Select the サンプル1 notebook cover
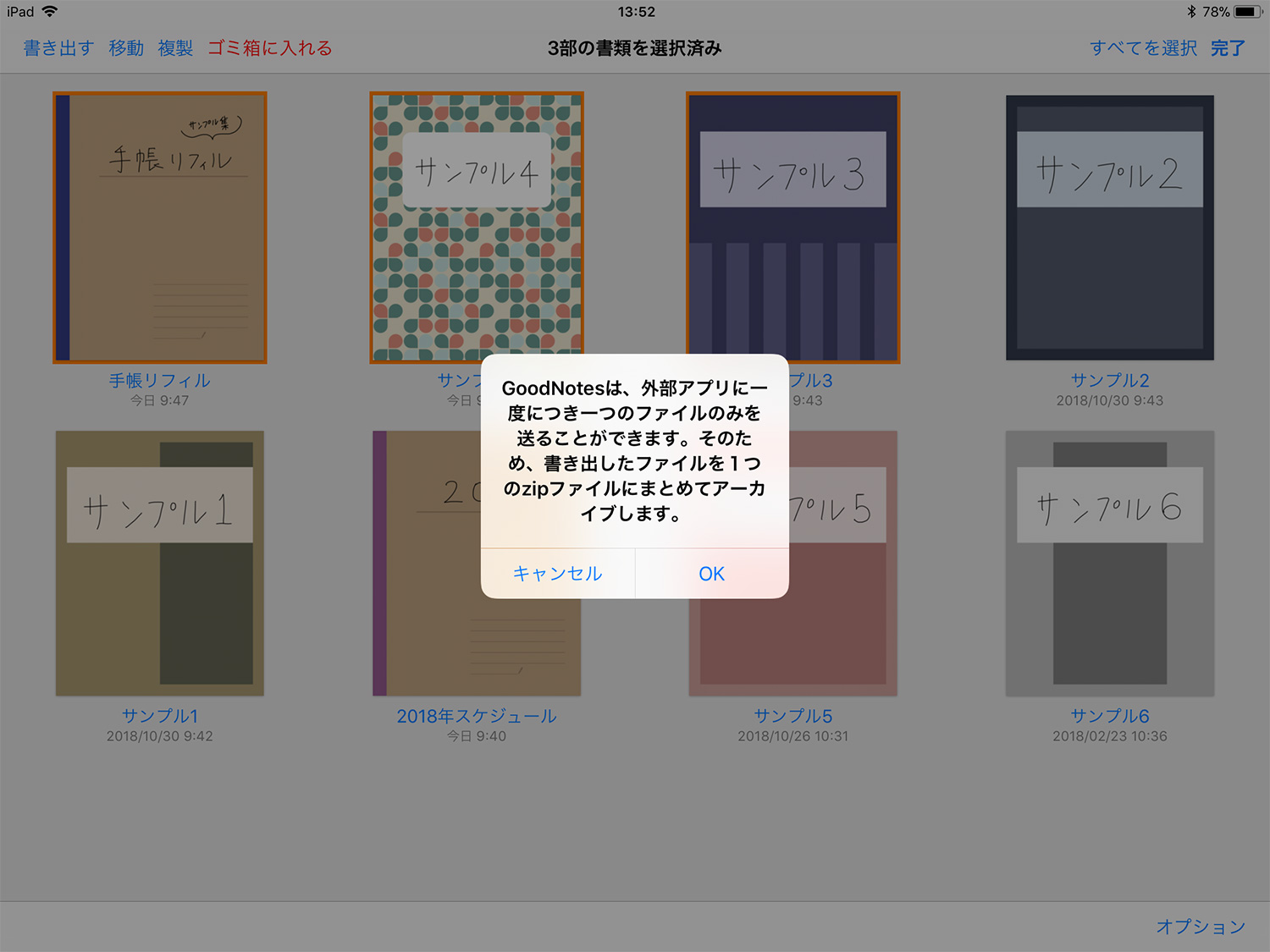Image resolution: width=1270 pixels, height=952 pixels. (160, 564)
